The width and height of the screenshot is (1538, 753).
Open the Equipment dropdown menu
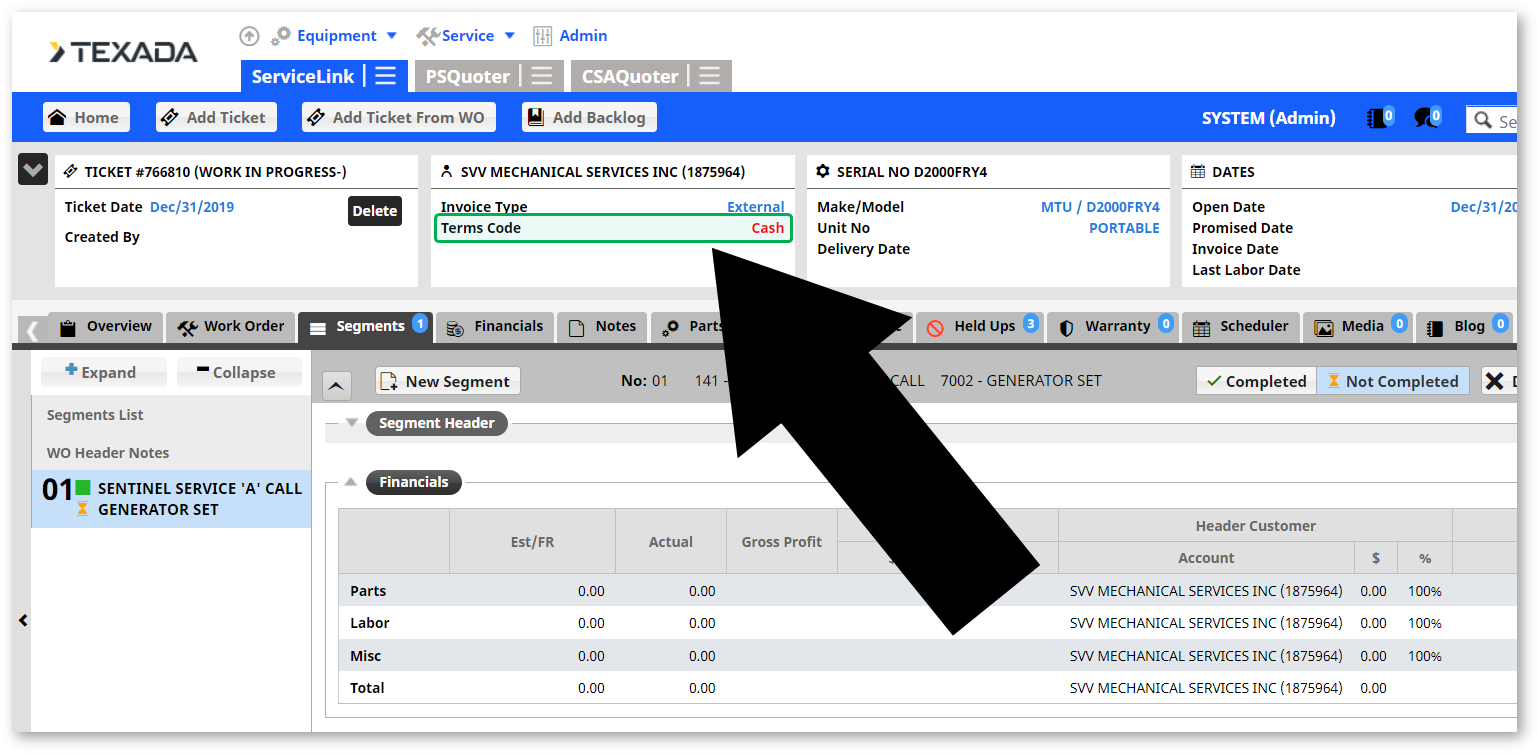(x=334, y=36)
